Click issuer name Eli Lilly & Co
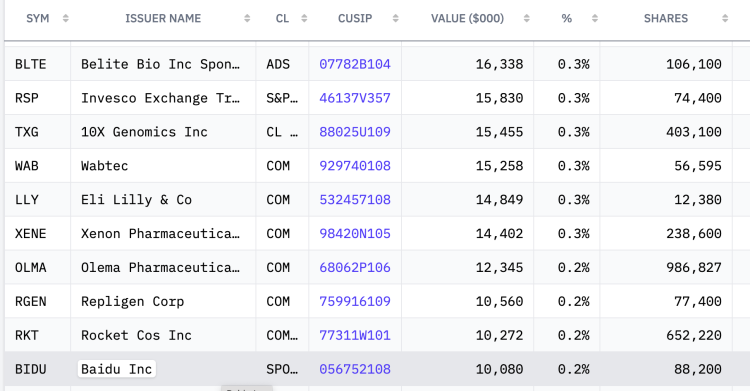Image resolution: width=750 pixels, height=391 pixels. click(136, 200)
